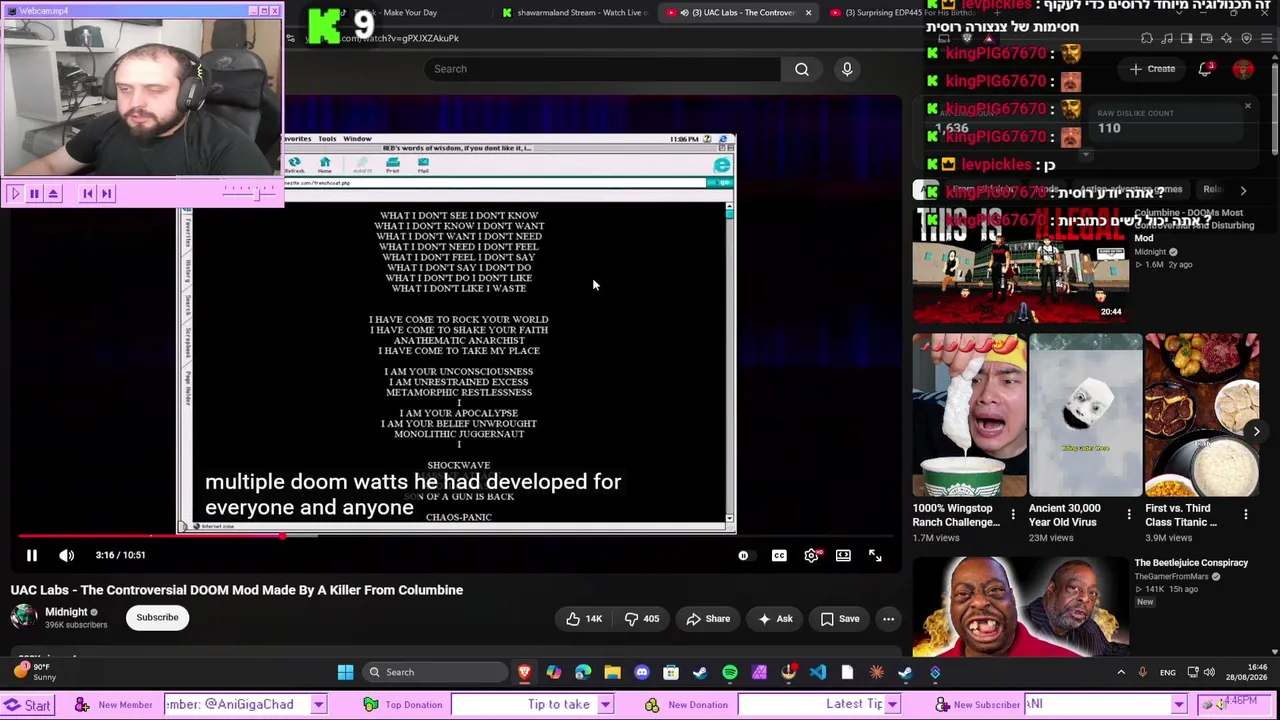Show next shorts with the carousel arrow

[x=1256, y=431]
